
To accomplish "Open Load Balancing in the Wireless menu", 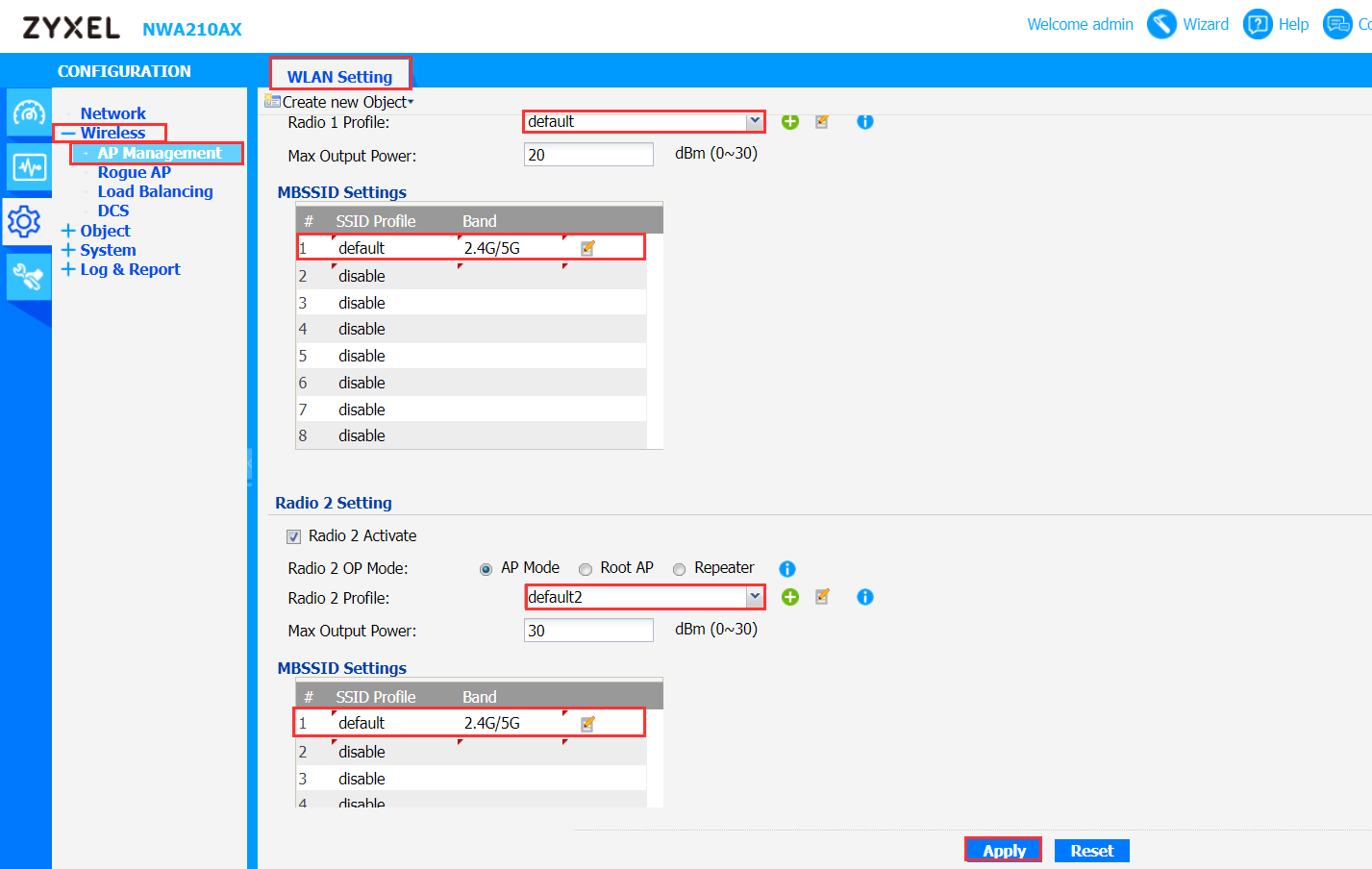I will click(x=155, y=191).
